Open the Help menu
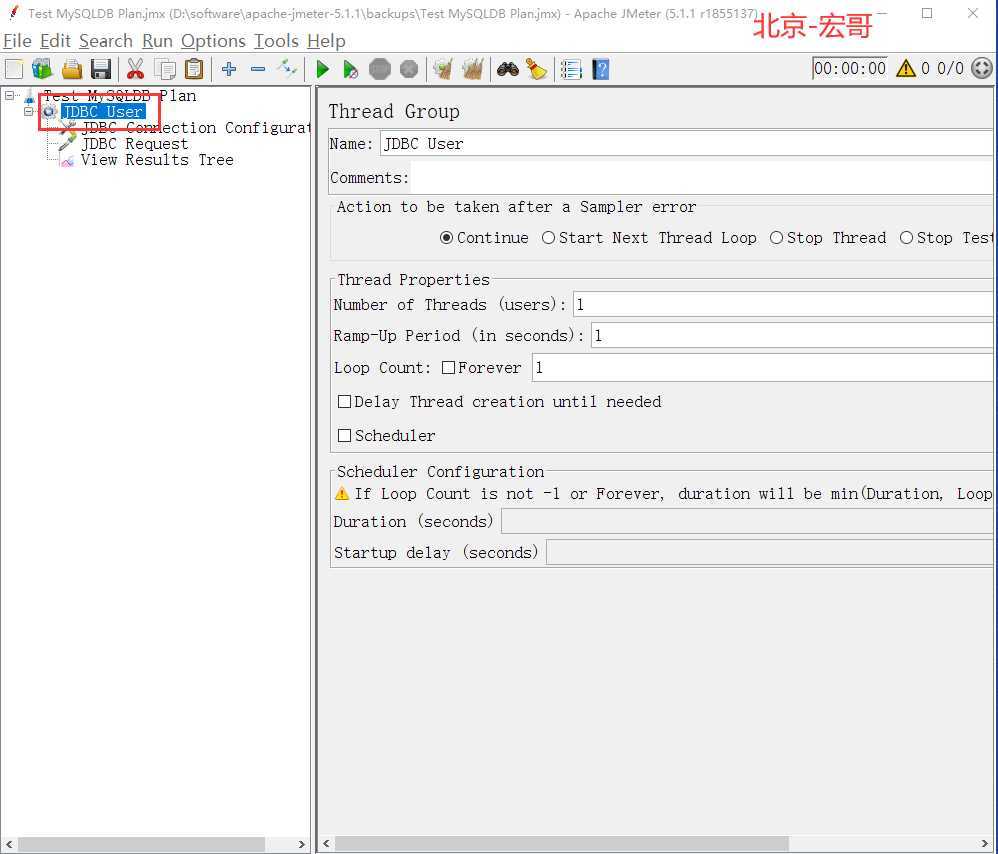The image size is (998, 854). [x=327, y=41]
